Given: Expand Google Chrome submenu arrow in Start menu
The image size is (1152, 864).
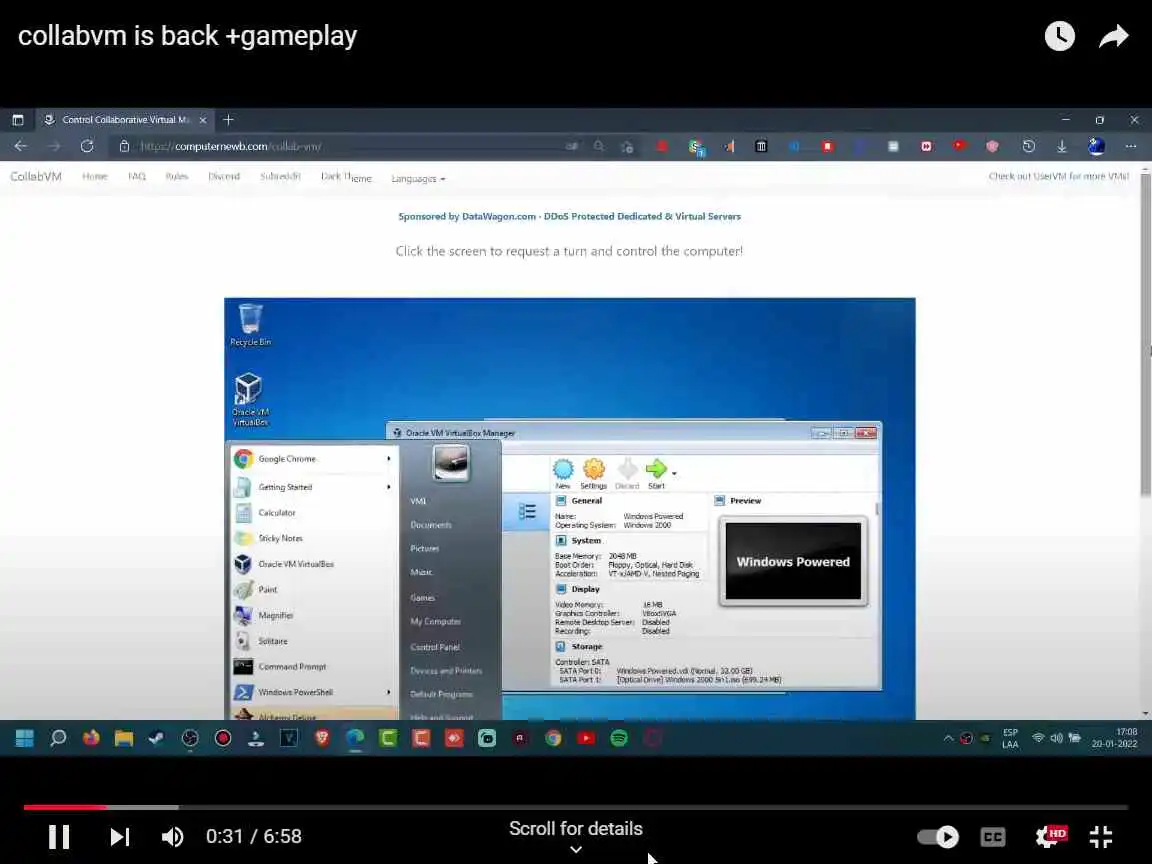Looking at the screenshot, I should (389, 458).
